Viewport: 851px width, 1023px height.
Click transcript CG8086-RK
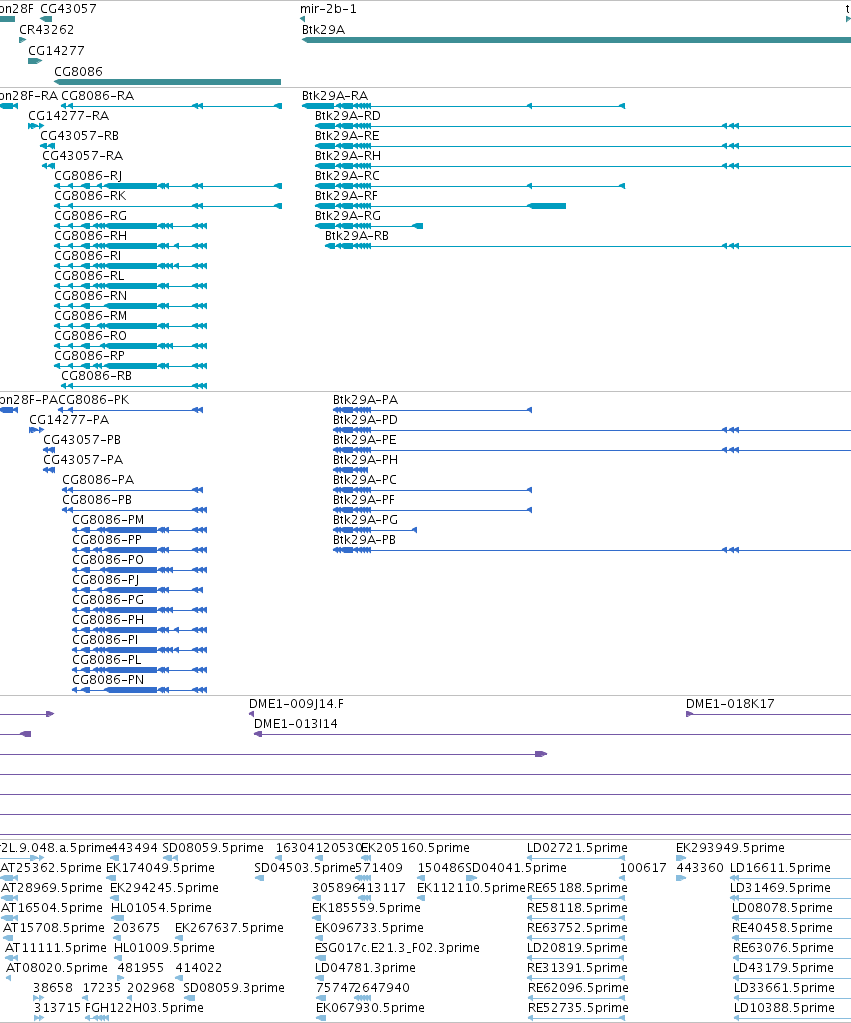90,196
